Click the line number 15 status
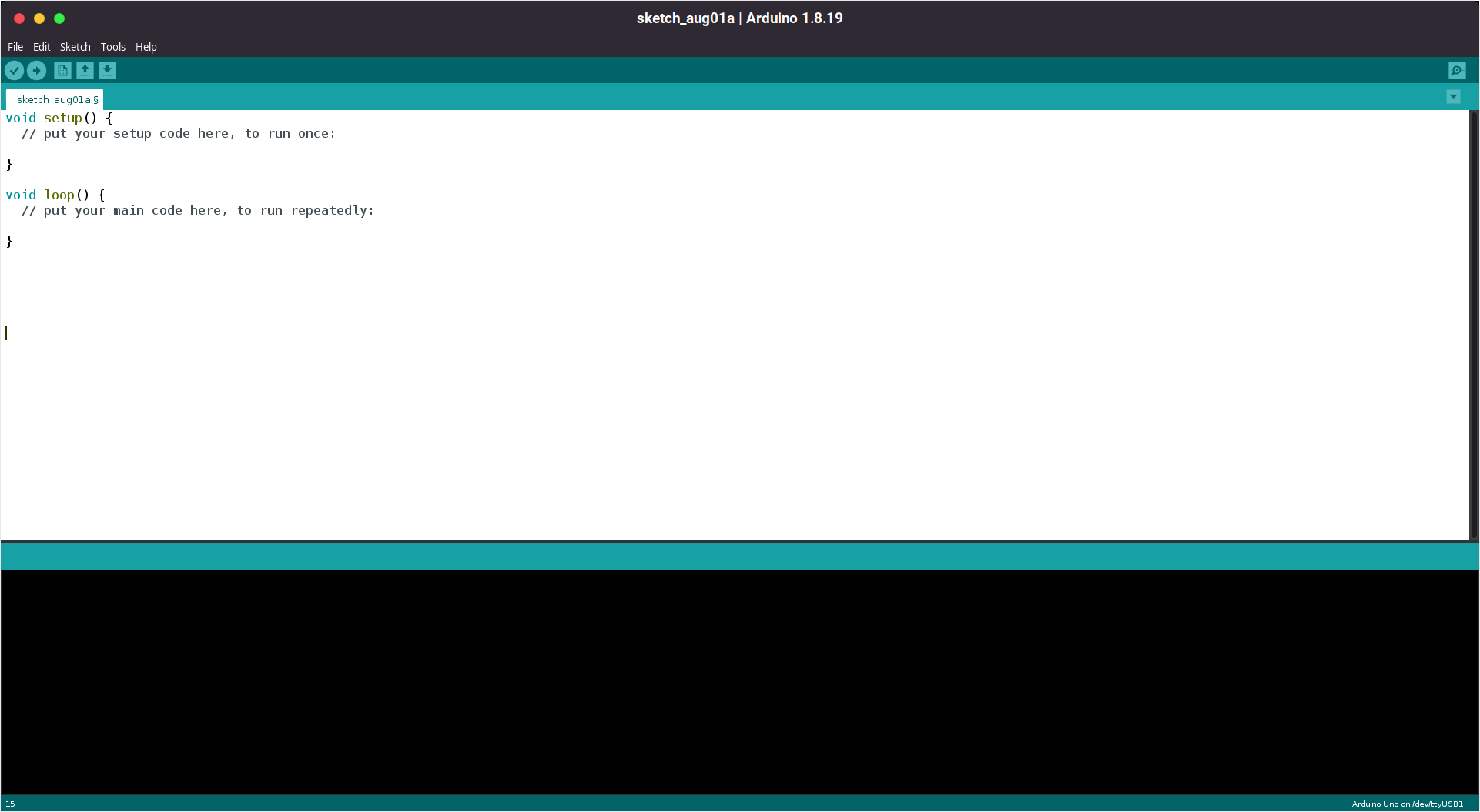Image resolution: width=1480 pixels, height=812 pixels. 10,804
